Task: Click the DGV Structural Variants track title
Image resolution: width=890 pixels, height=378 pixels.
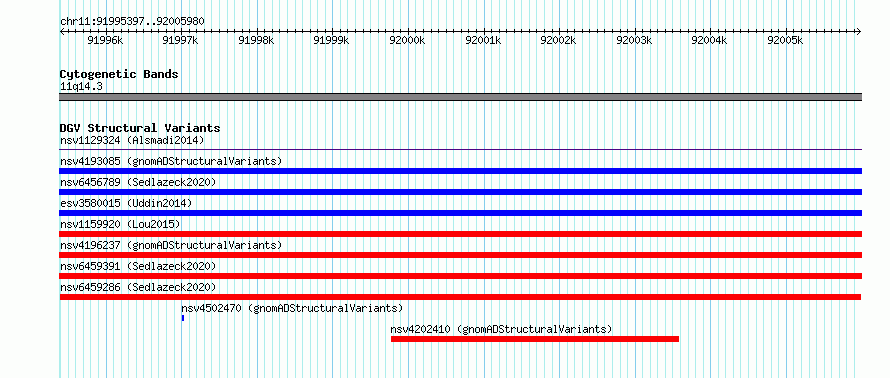Action: point(140,128)
